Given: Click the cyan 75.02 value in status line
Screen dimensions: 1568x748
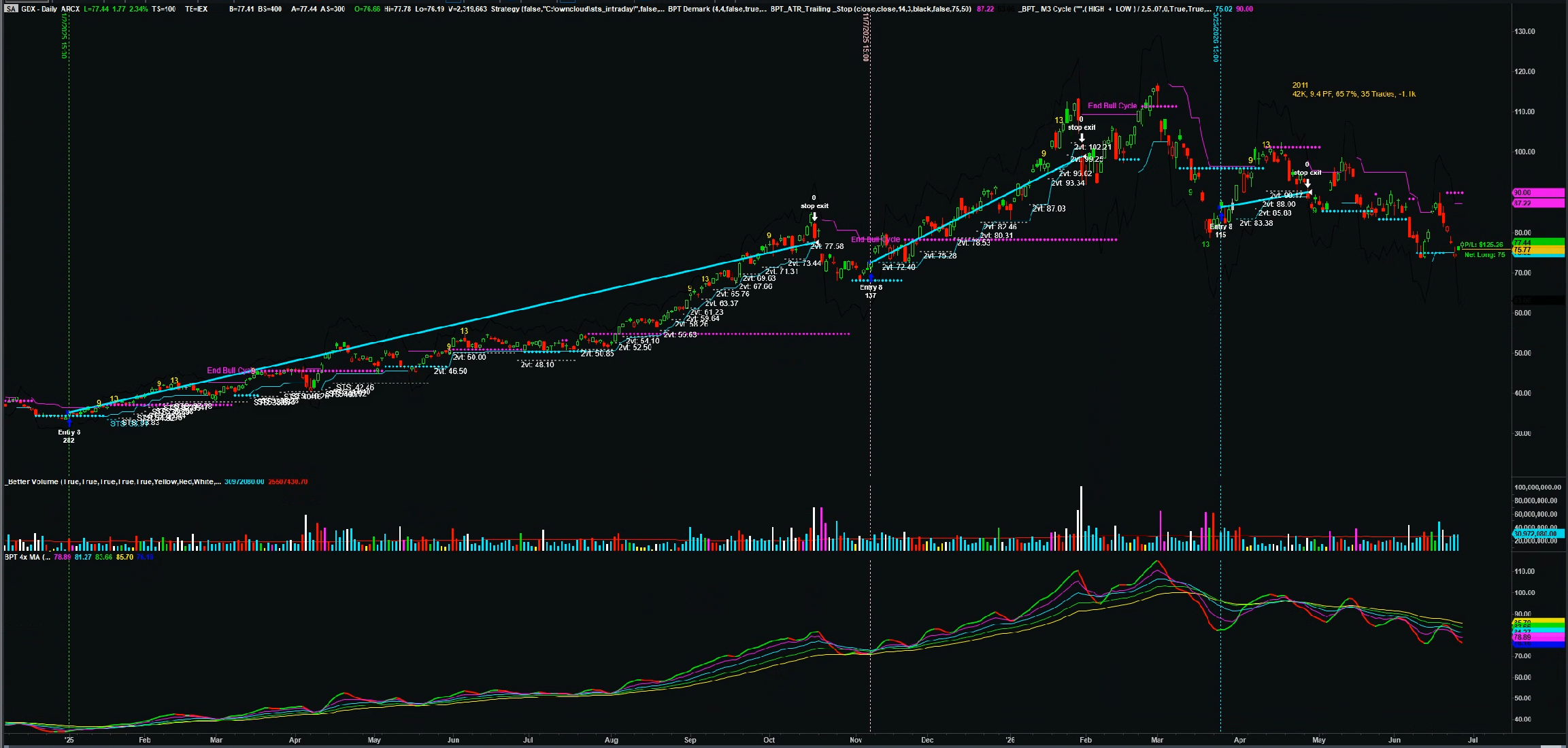Looking at the screenshot, I should tap(1223, 9).
